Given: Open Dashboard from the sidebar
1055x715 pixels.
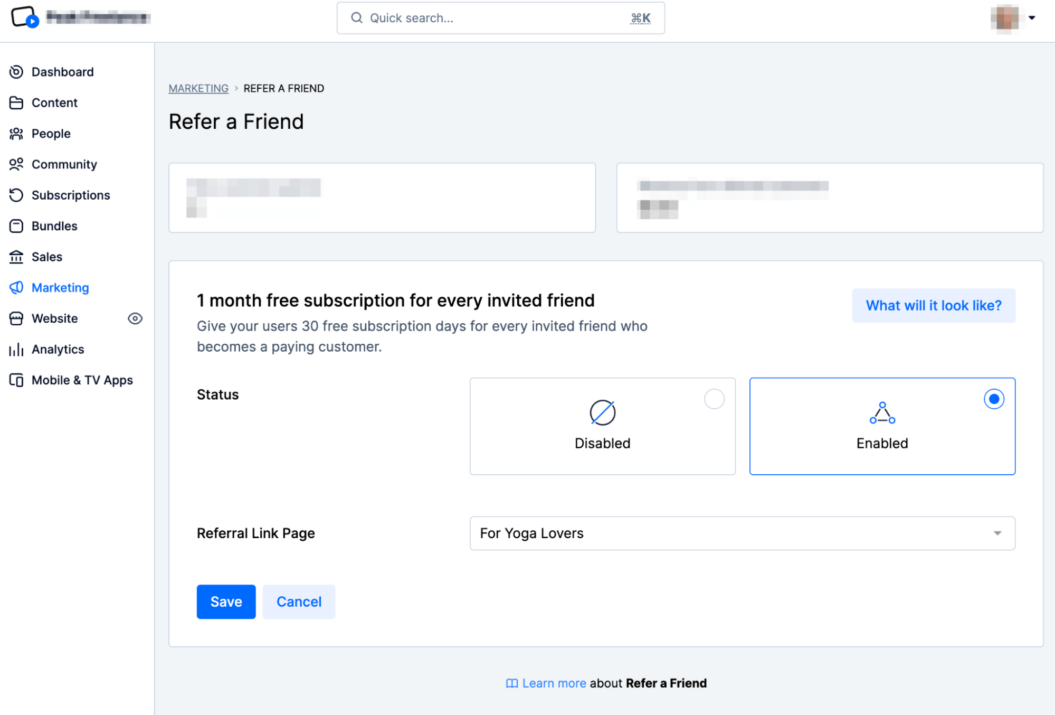Looking at the screenshot, I should (x=63, y=72).
